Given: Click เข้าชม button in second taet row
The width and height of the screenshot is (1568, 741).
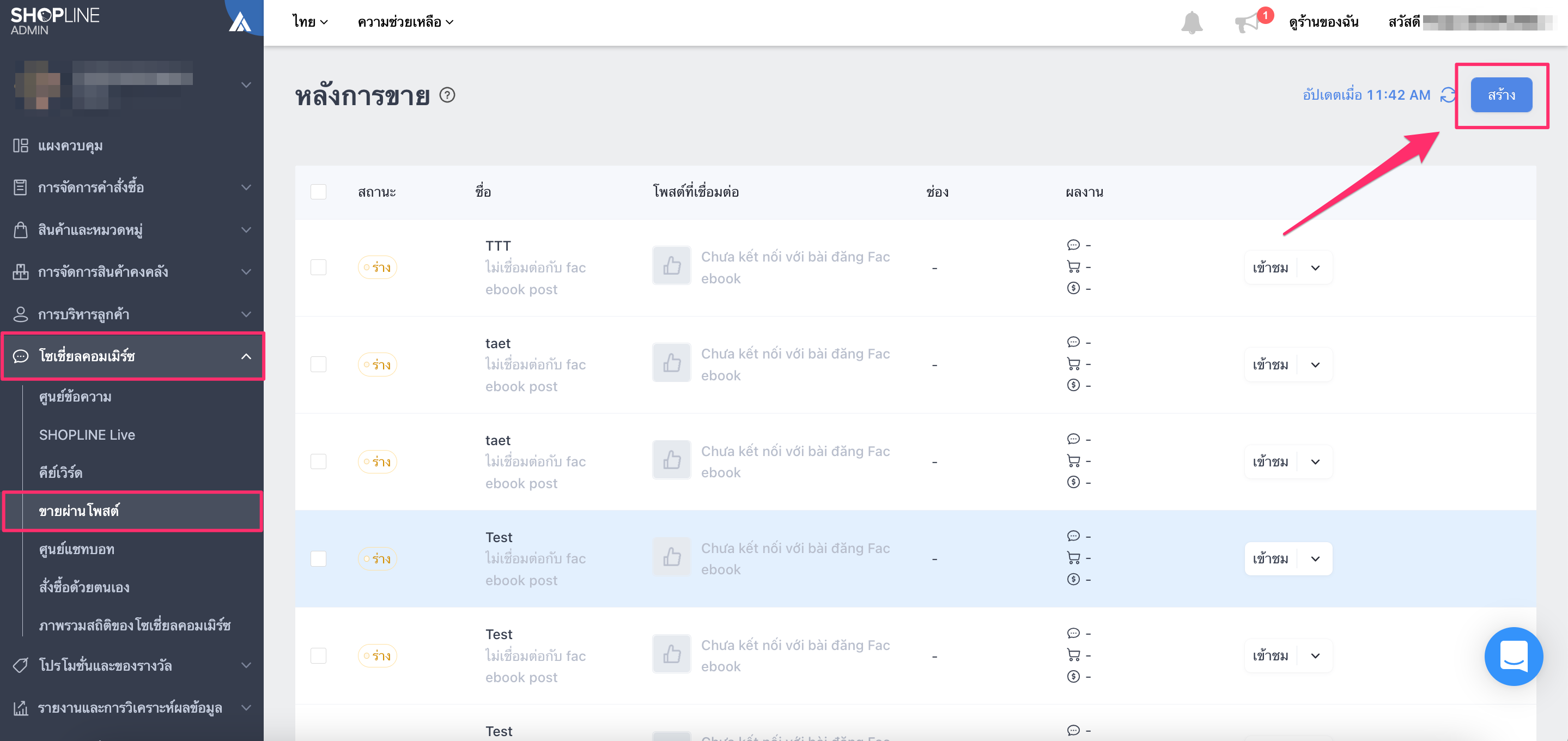Looking at the screenshot, I should tap(1271, 461).
